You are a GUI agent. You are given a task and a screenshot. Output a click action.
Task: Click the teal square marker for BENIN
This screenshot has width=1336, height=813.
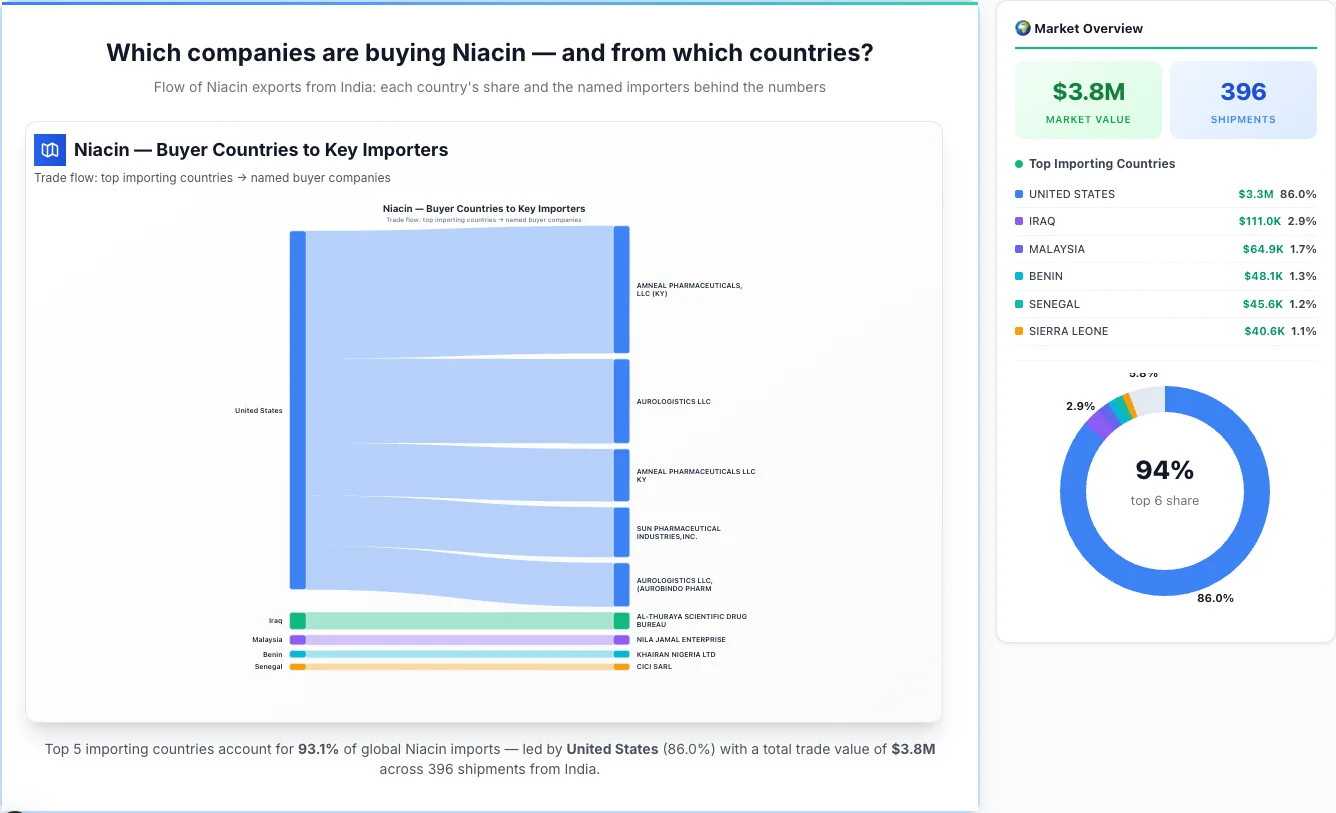click(1019, 276)
